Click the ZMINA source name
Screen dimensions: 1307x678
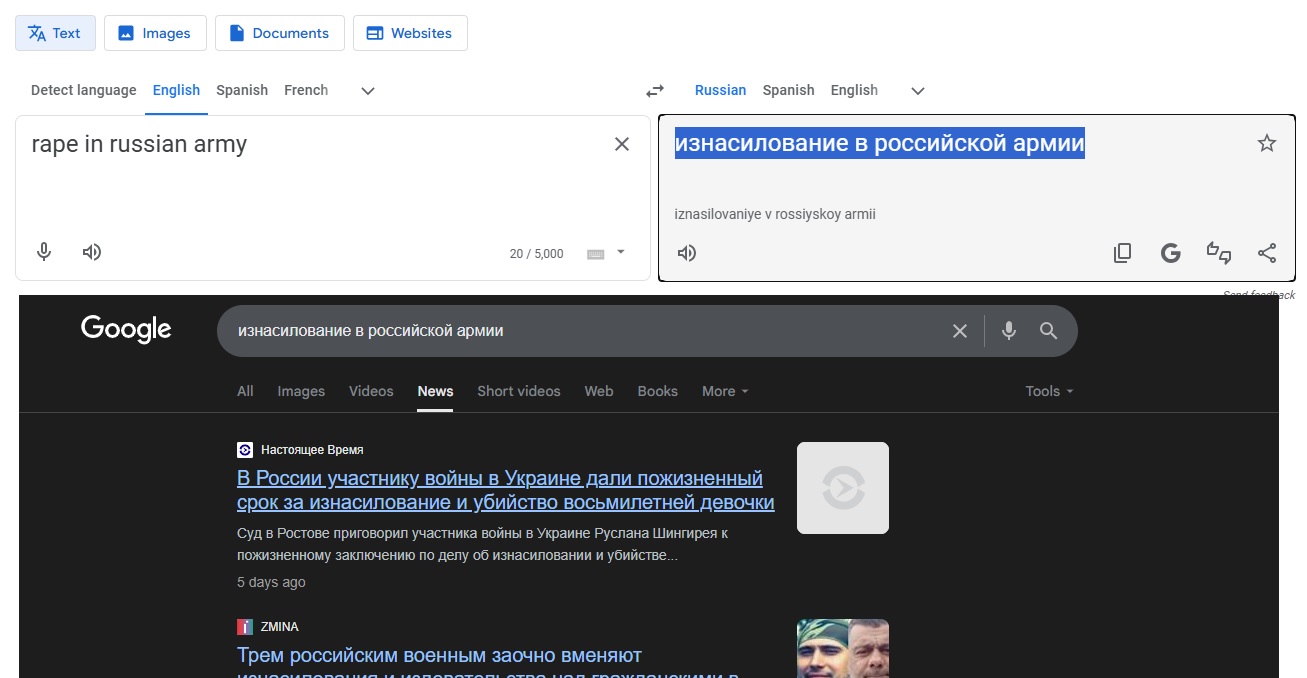click(280, 627)
